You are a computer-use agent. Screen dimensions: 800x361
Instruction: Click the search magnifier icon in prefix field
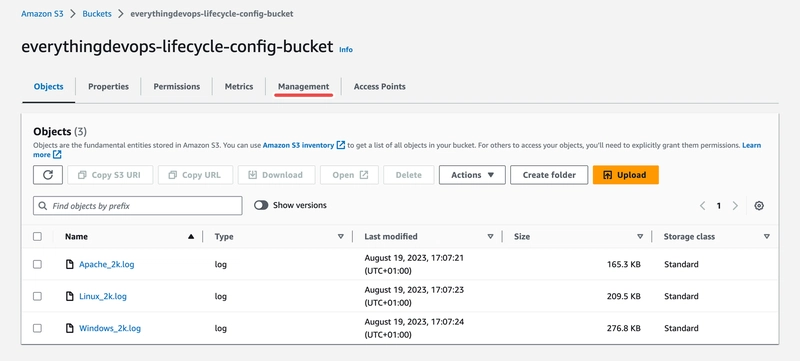click(x=43, y=206)
